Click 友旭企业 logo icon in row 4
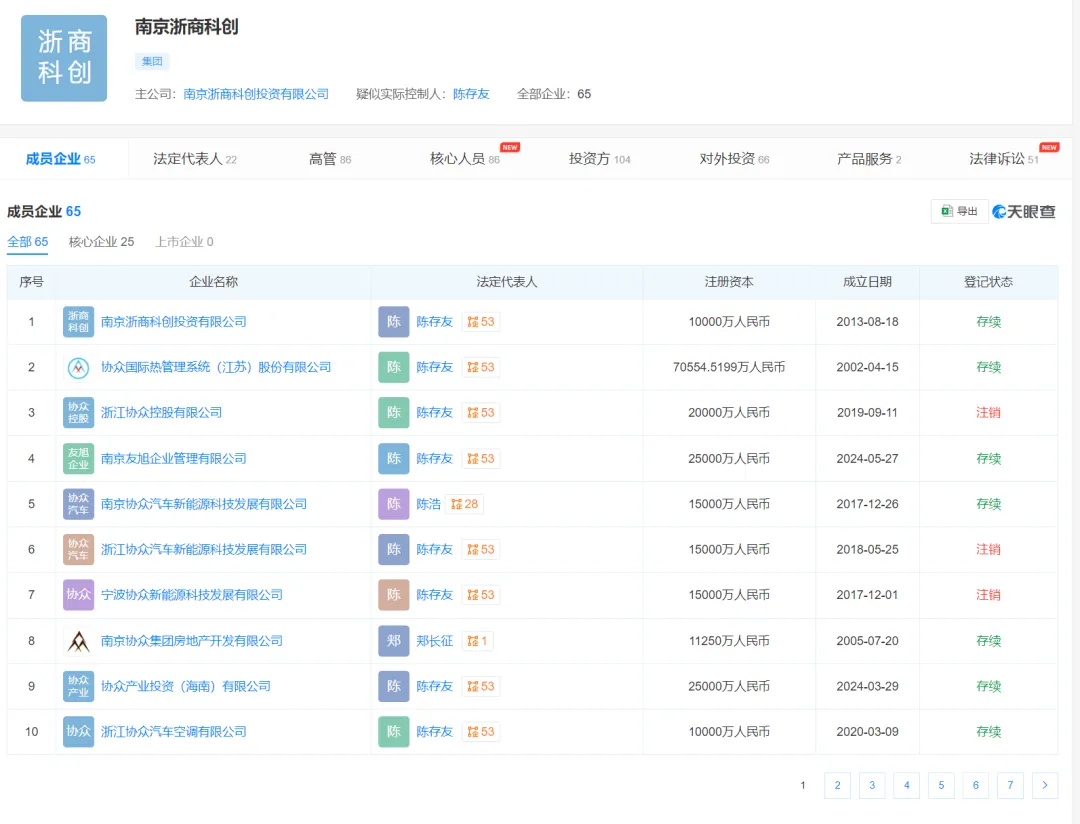Image resolution: width=1080 pixels, height=824 pixels. 79,458
